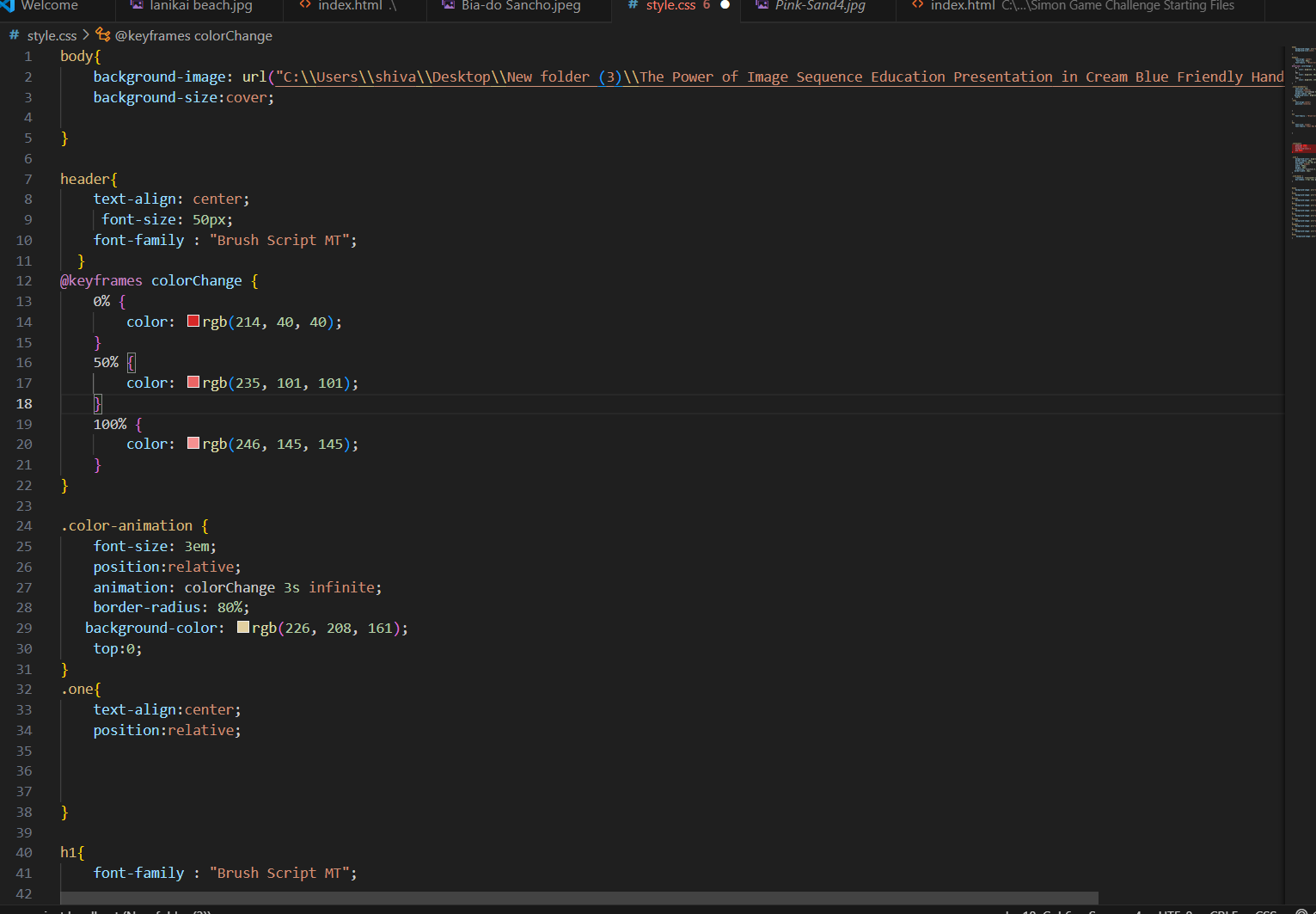Click HTML icon on first index.html tab
The width and height of the screenshot is (1316, 914).
click(305, 5)
